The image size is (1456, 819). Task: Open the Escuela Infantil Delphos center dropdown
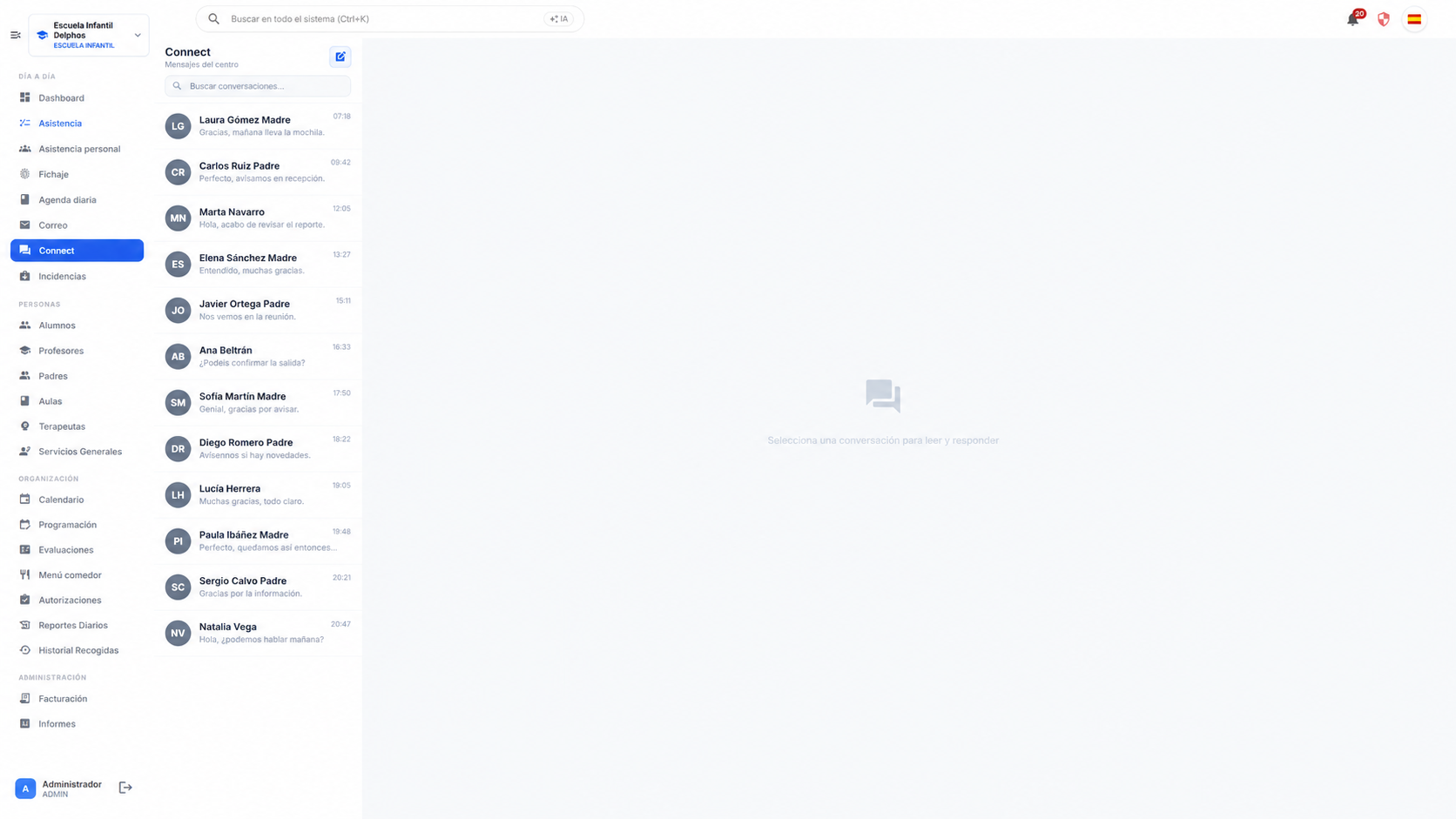(89, 35)
